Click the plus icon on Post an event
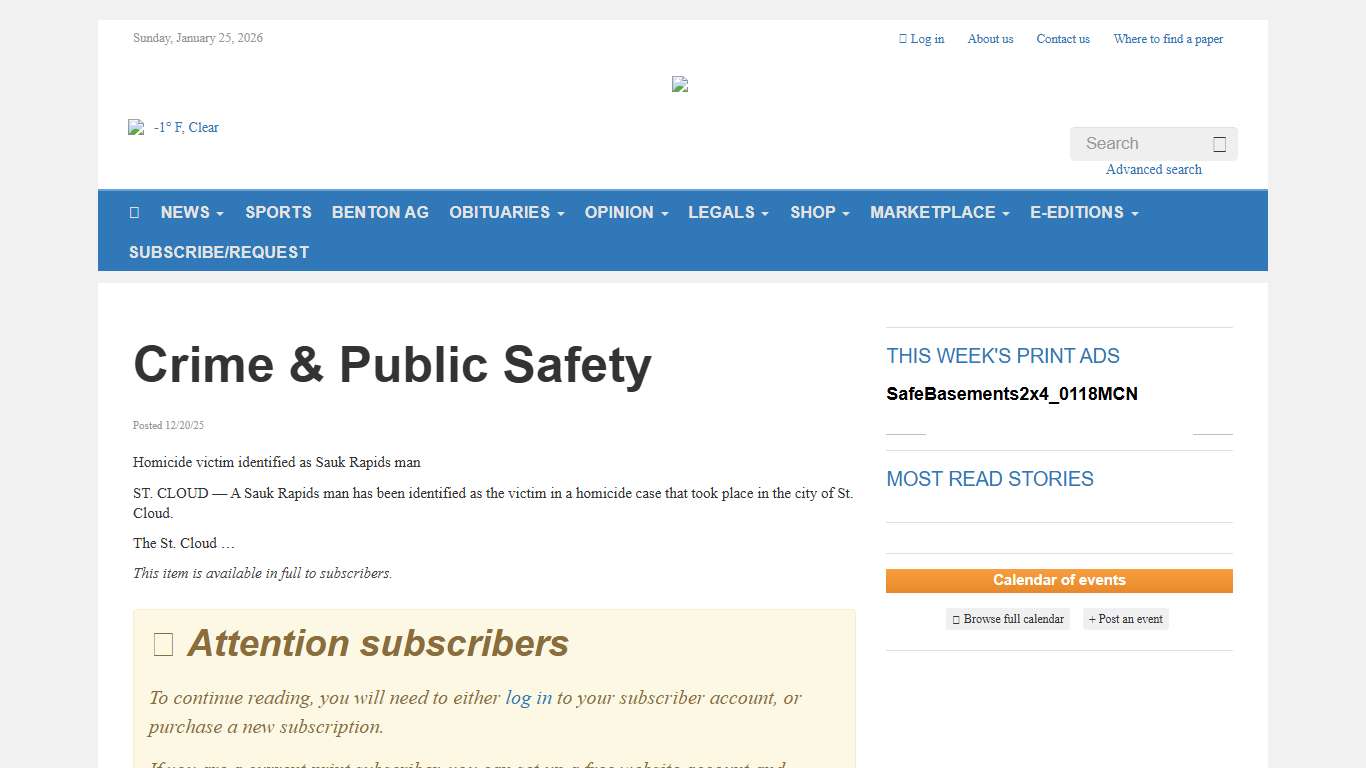Image resolution: width=1366 pixels, height=768 pixels. 1093,619
